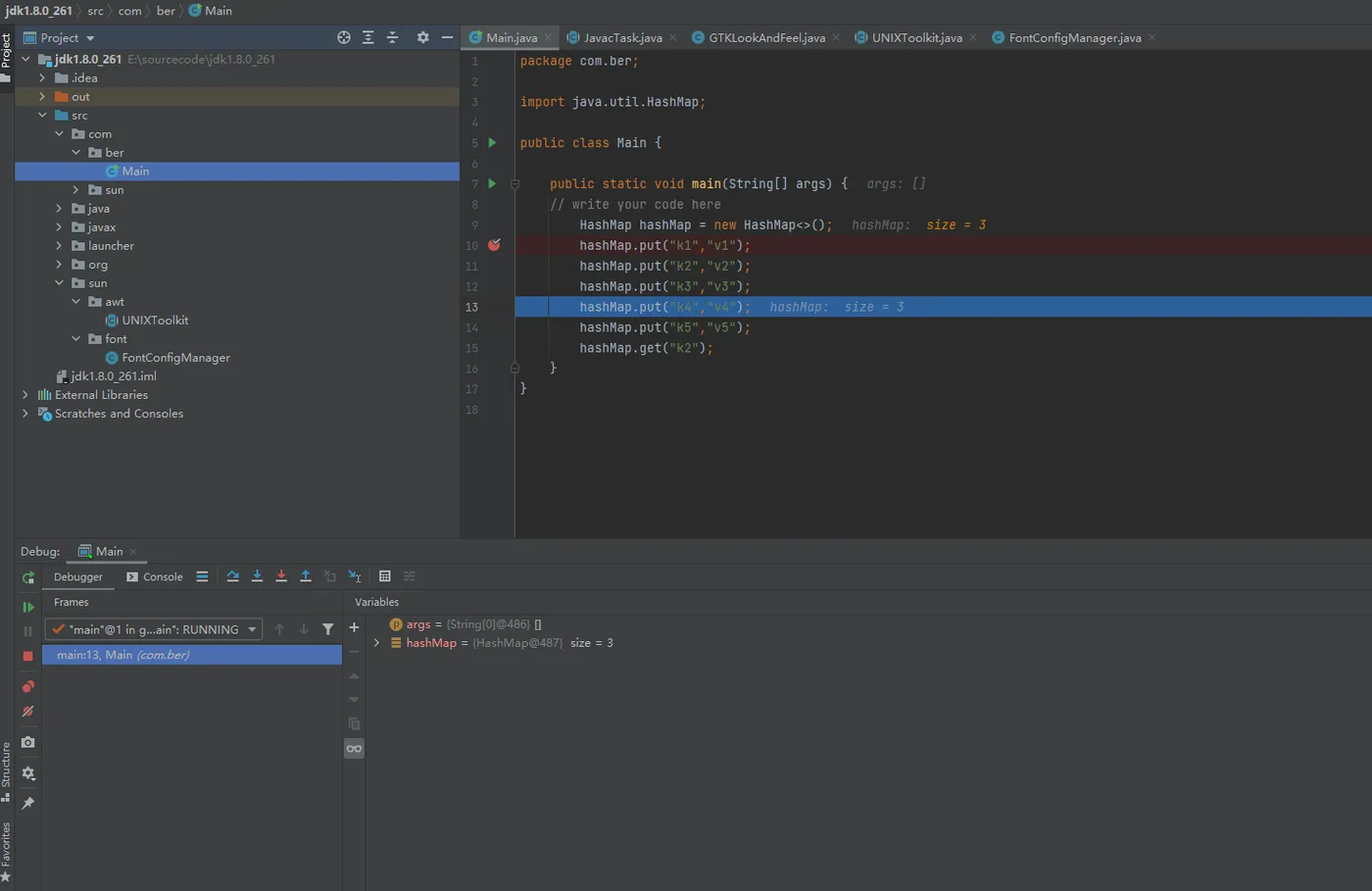Resume program execution
The width and height of the screenshot is (1372, 891).
28,607
